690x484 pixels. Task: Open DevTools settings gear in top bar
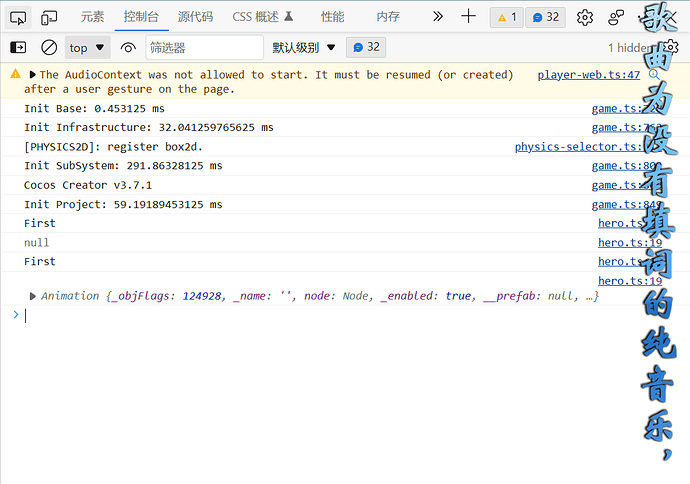(585, 18)
